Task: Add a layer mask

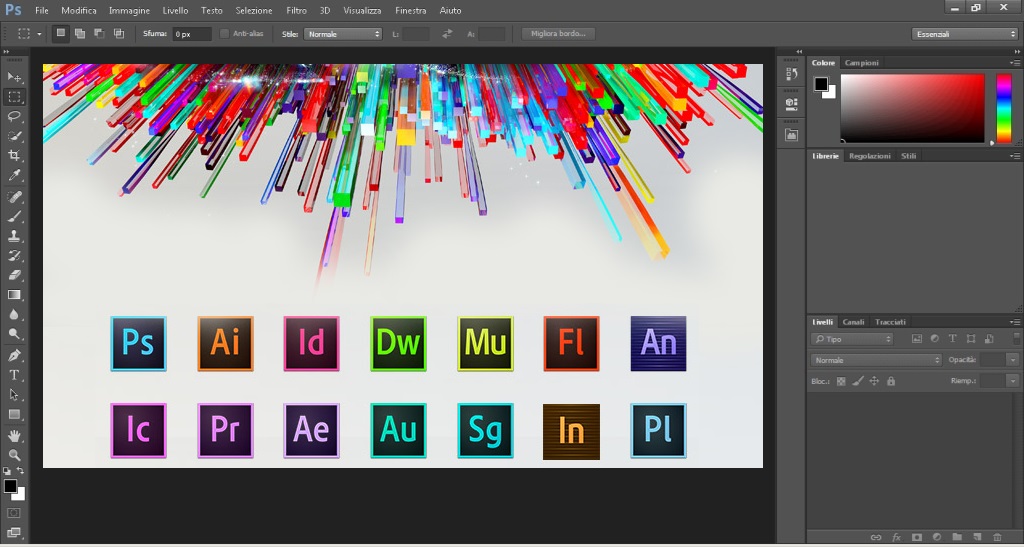Action: click(917, 537)
